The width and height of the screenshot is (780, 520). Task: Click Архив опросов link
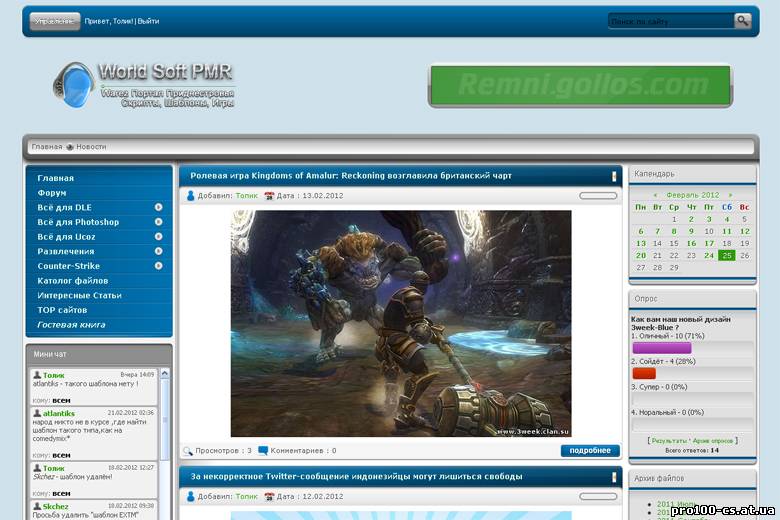pyautogui.click(x=713, y=441)
